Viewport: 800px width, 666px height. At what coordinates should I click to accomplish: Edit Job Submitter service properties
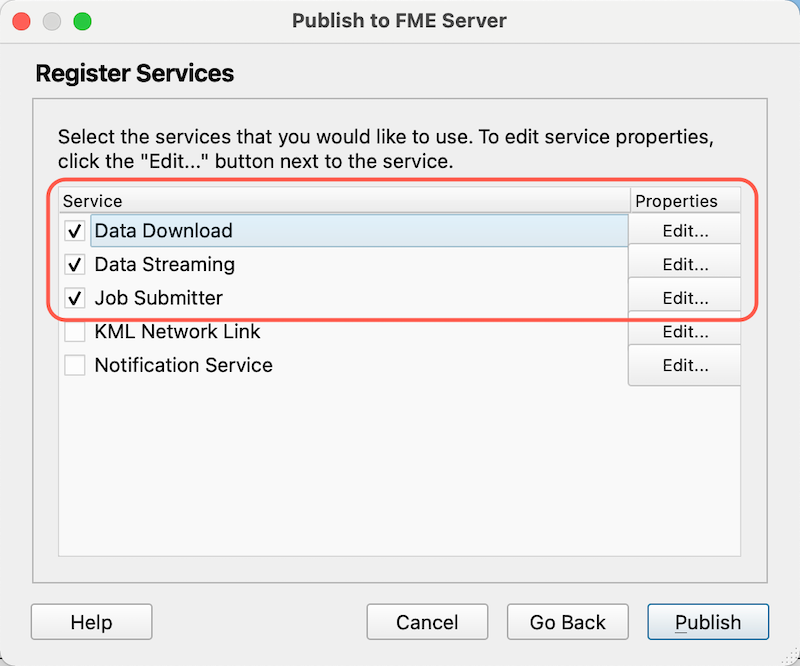[685, 298]
